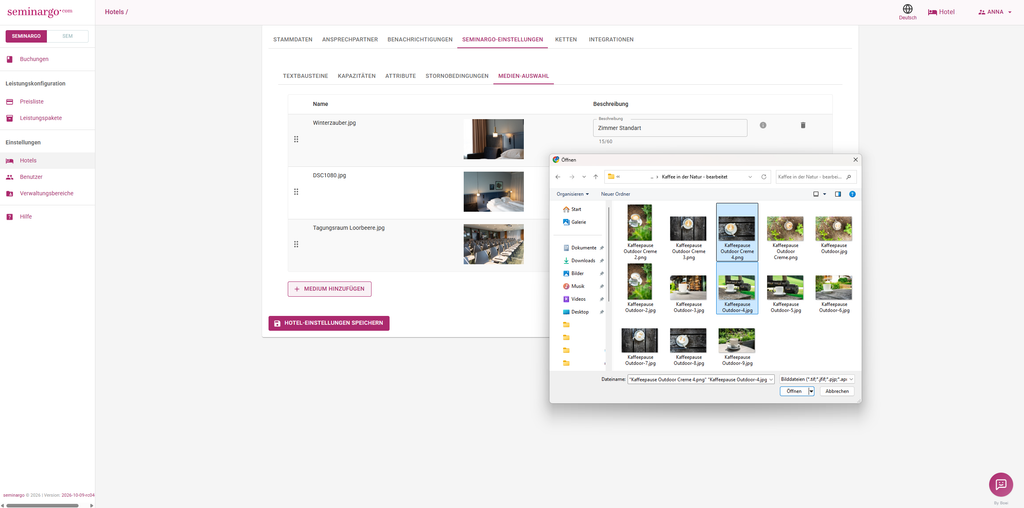Switch to the Ansprechpartner tab
Screen dimensions: 1024x508
(x=350, y=40)
